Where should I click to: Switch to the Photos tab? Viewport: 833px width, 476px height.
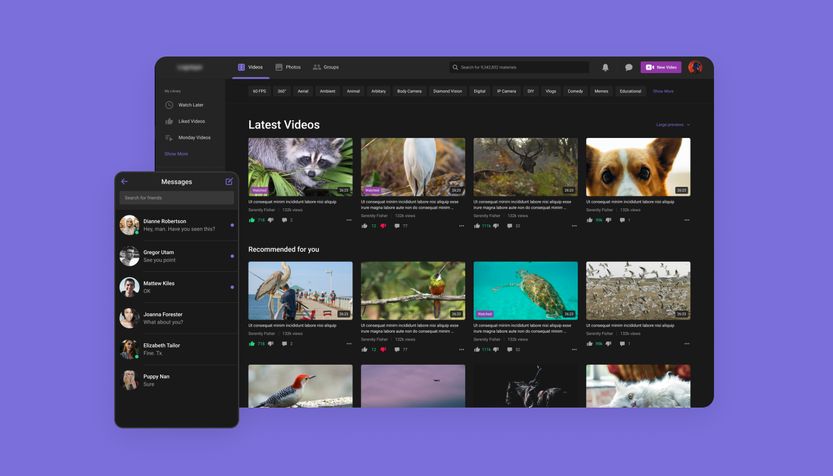tap(288, 67)
